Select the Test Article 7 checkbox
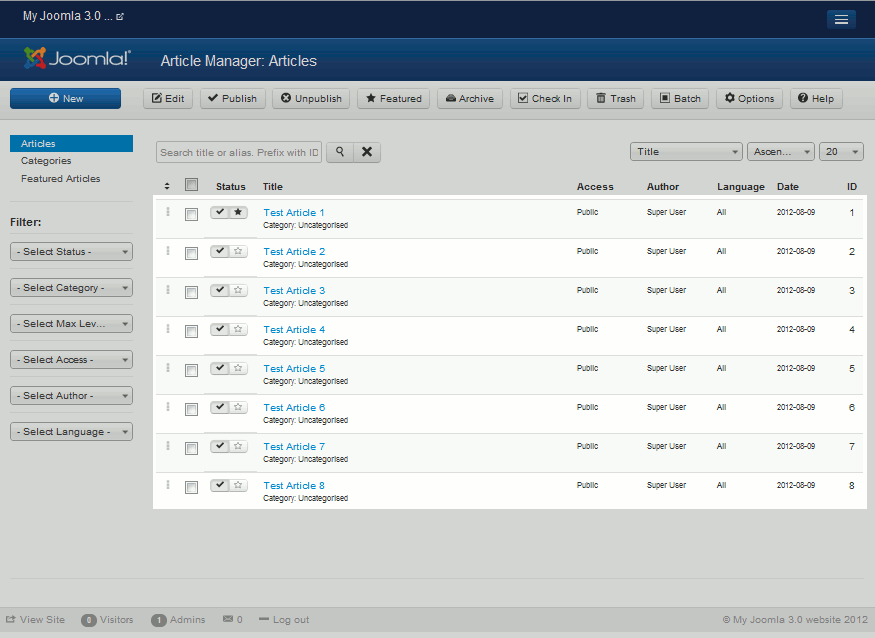 (x=192, y=448)
